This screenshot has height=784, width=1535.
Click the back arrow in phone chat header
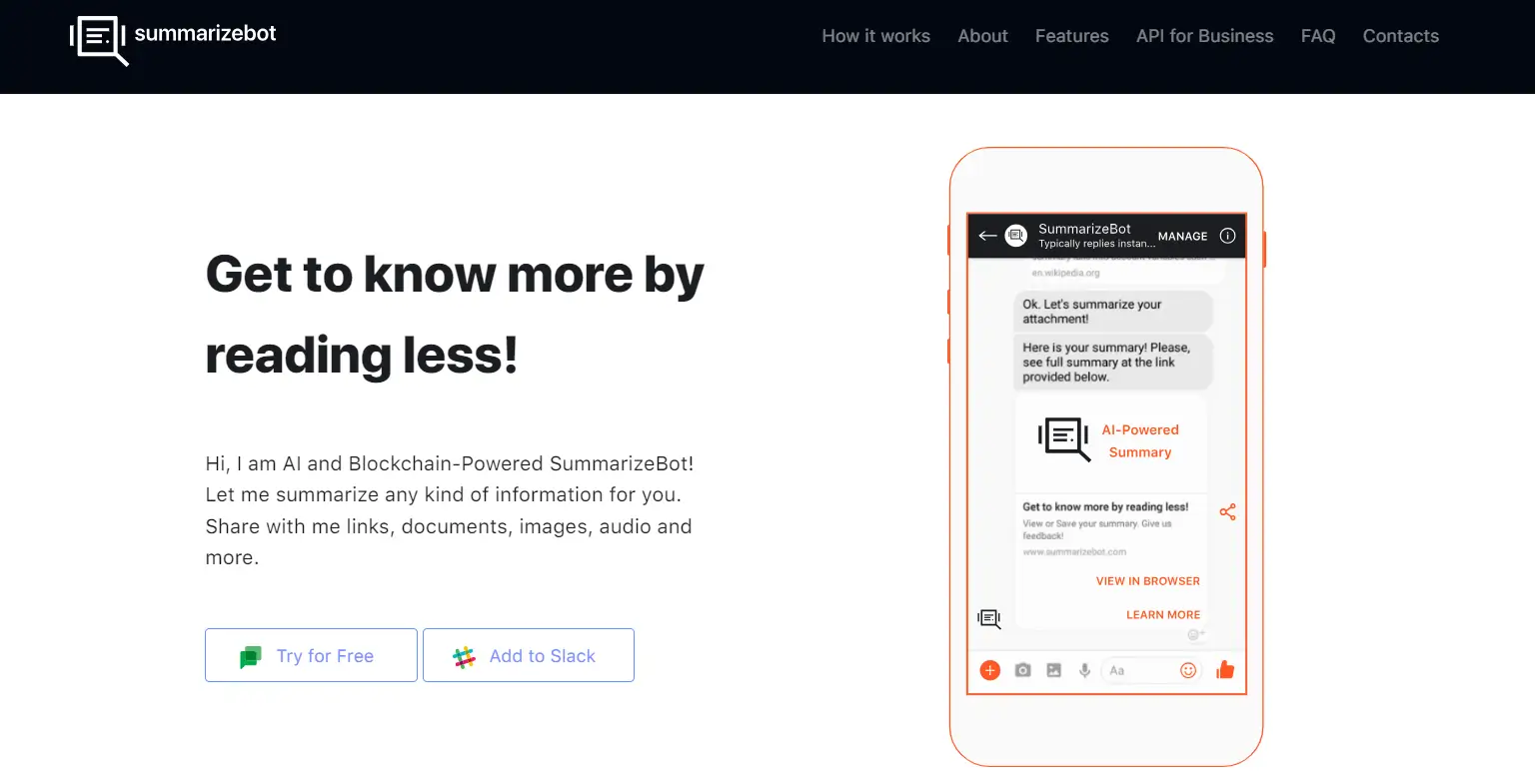(x=987, y=236)
